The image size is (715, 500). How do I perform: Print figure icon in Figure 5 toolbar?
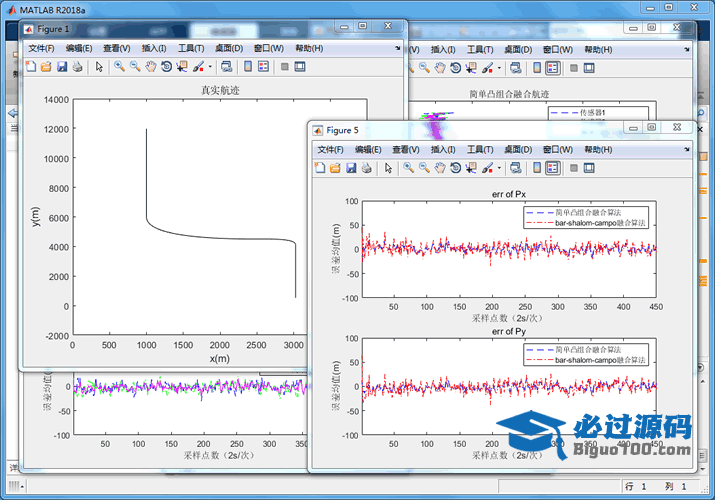tap(367, 168)
